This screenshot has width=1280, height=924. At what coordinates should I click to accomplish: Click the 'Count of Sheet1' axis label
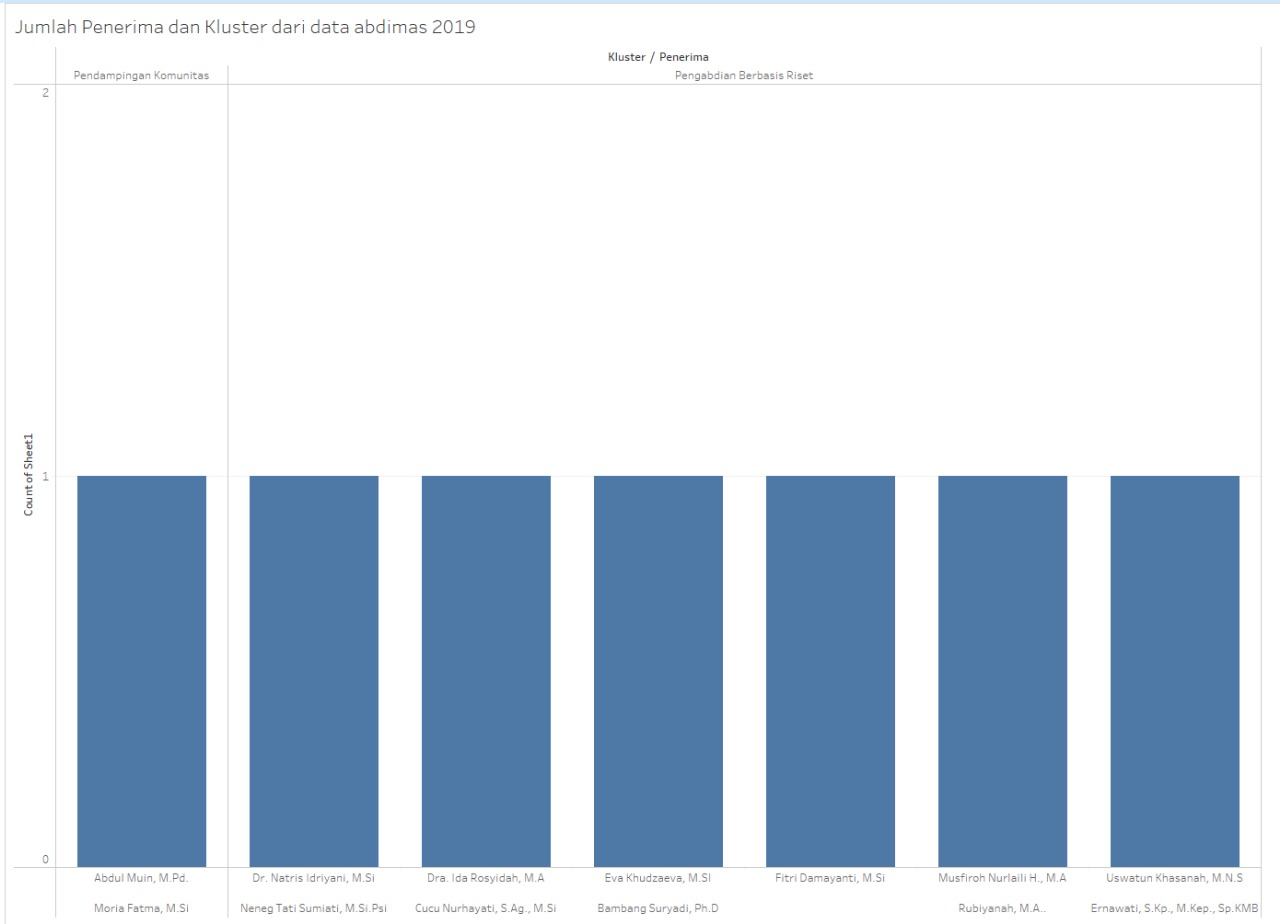(x=29, y=475)
